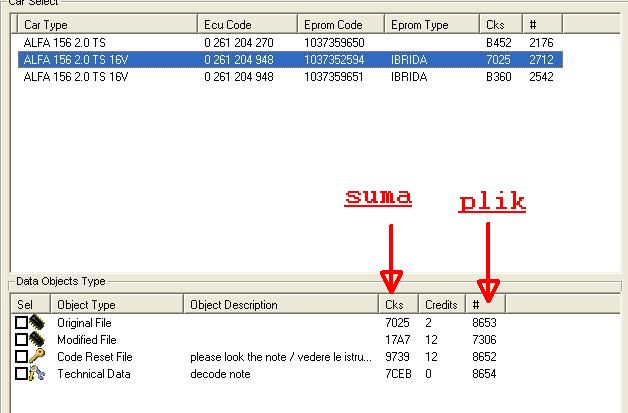Click the chip icon beside Original File

tap(37, 322)
